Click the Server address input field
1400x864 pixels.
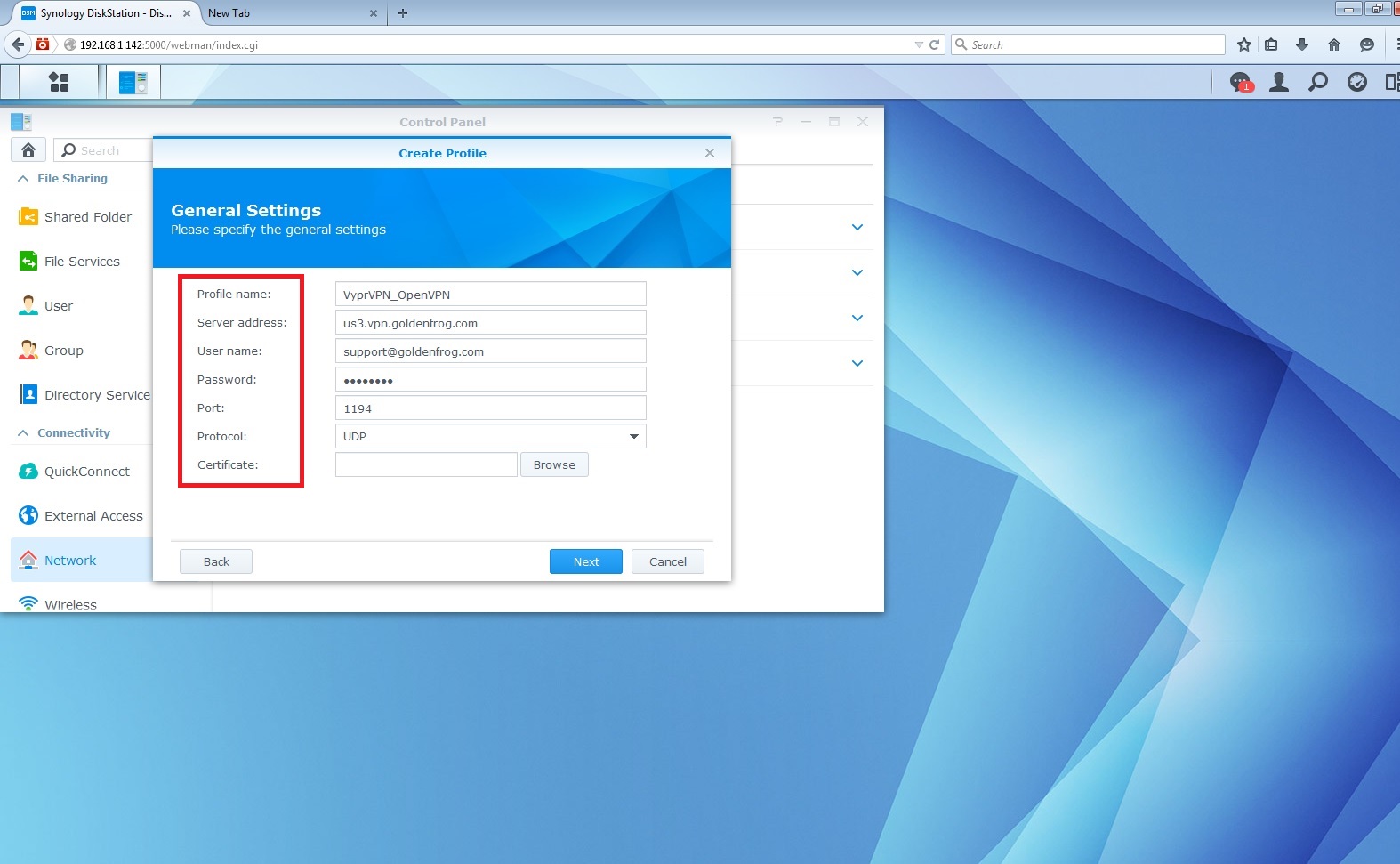pos(490,323)
